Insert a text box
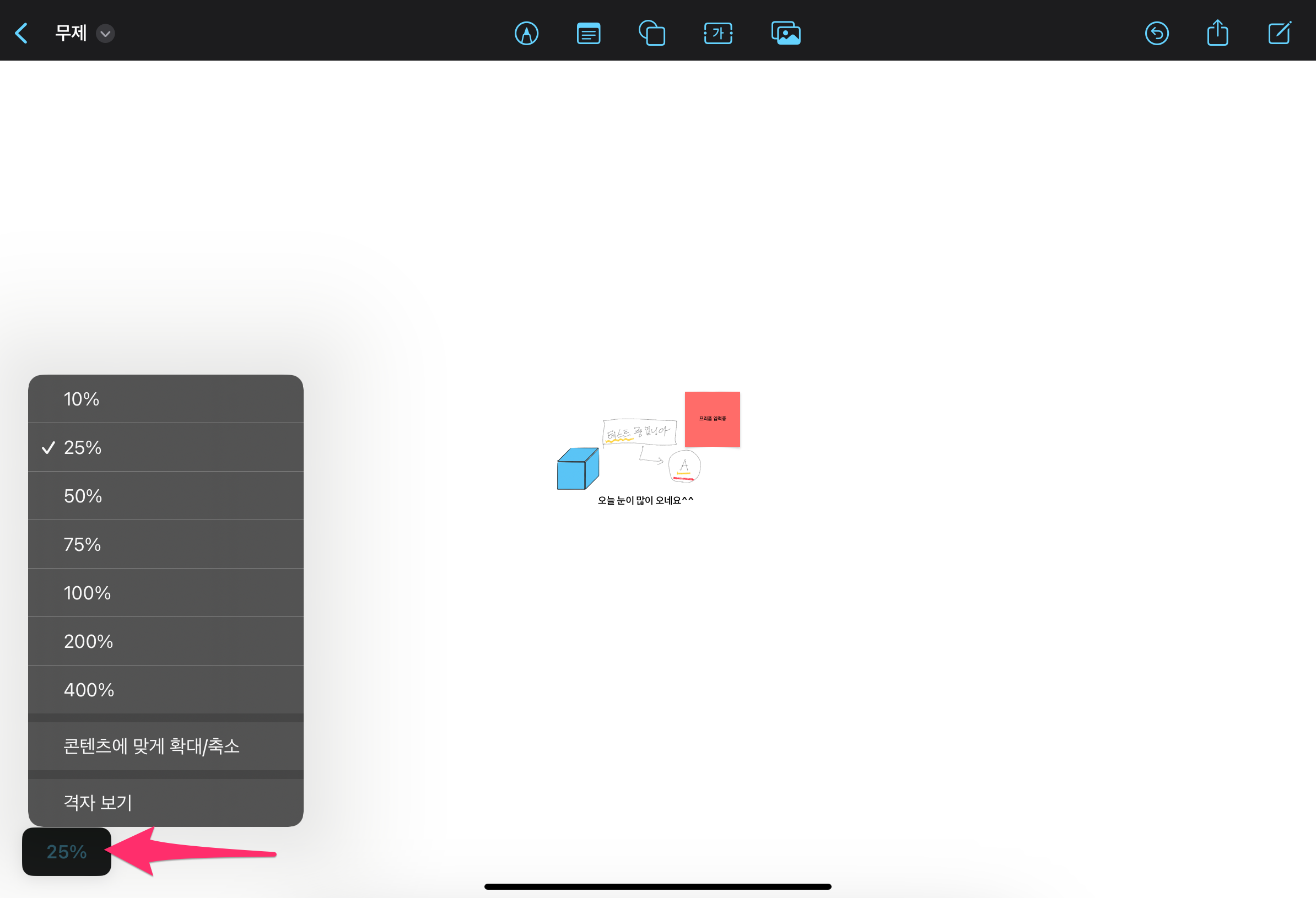Viewport: 1316px width, 898px height. tap(718, 33)
